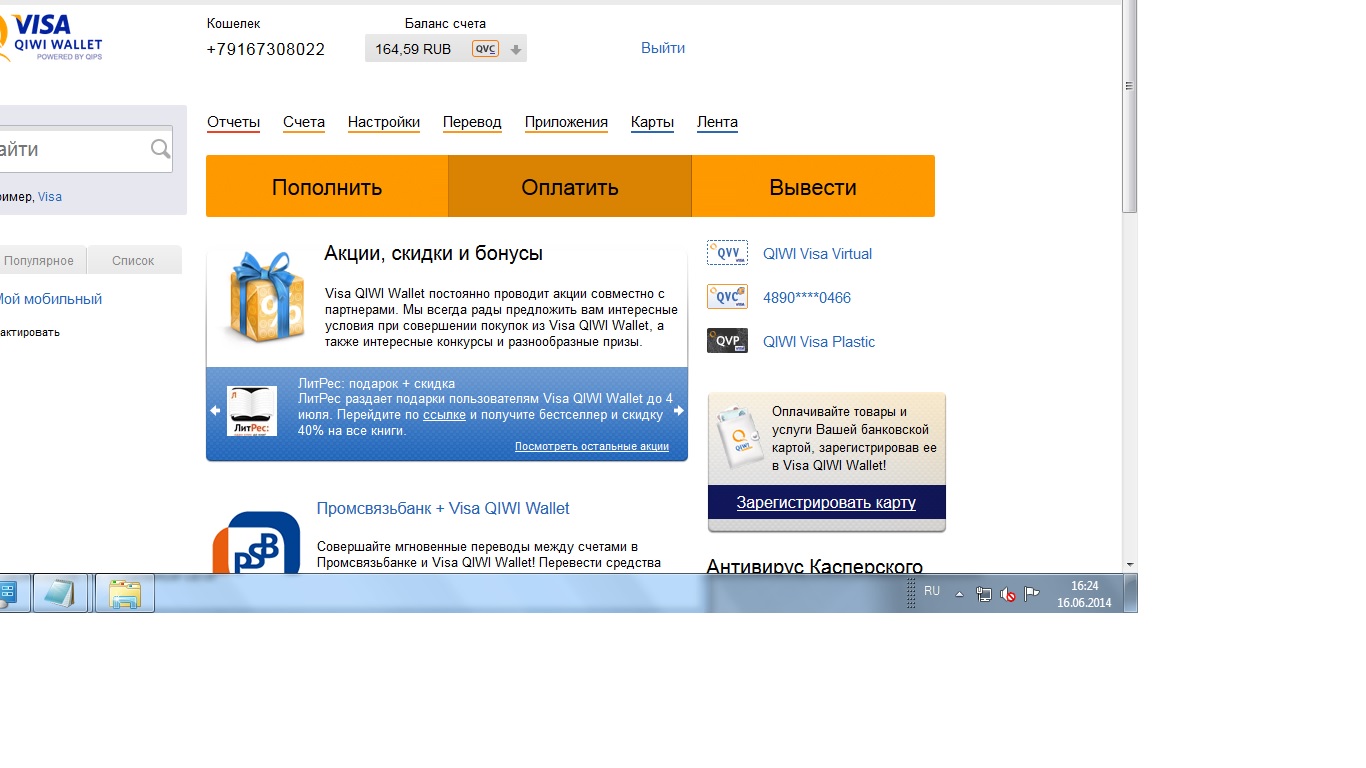Click the network tray icon
Viewport: 1366px width, 768px height.
click(984, 594)
